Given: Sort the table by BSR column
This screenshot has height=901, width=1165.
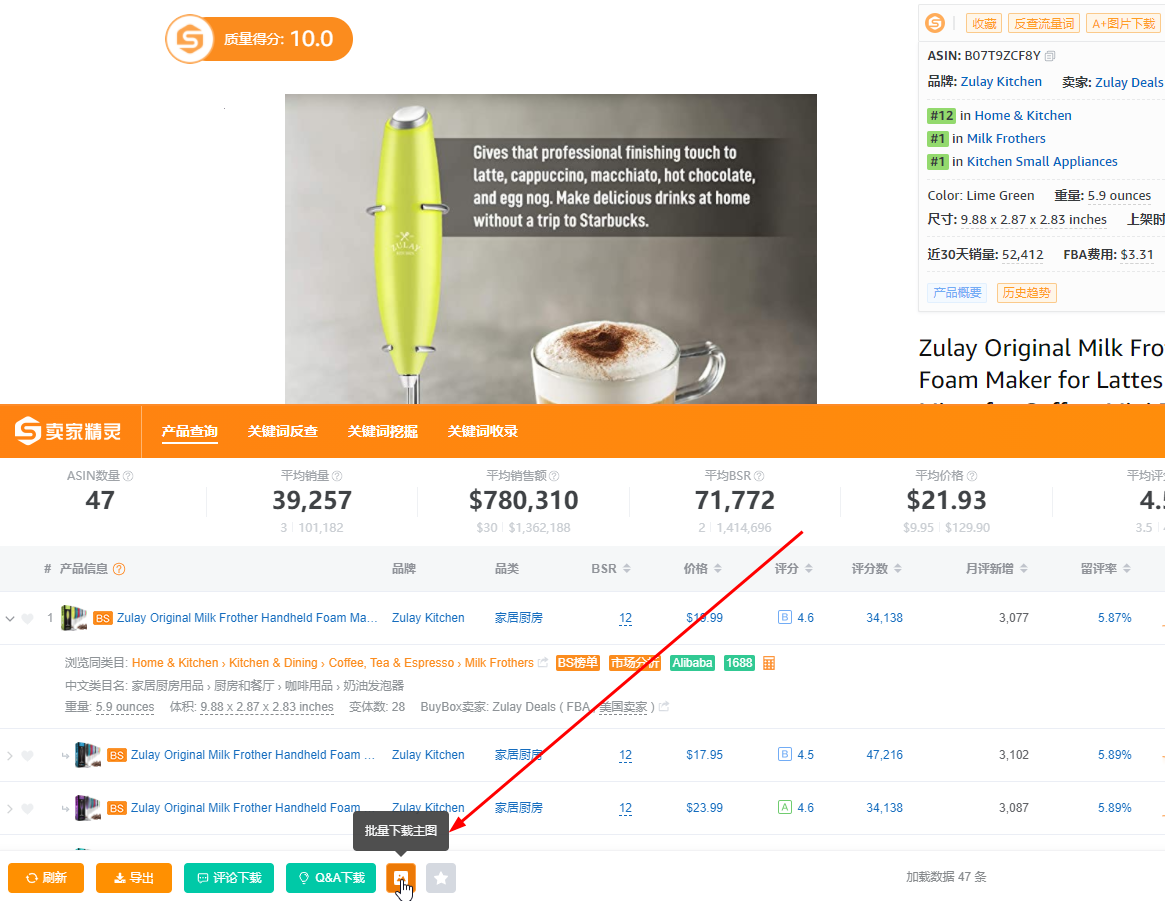Looking at the screenshot, I should click(610, 568).
